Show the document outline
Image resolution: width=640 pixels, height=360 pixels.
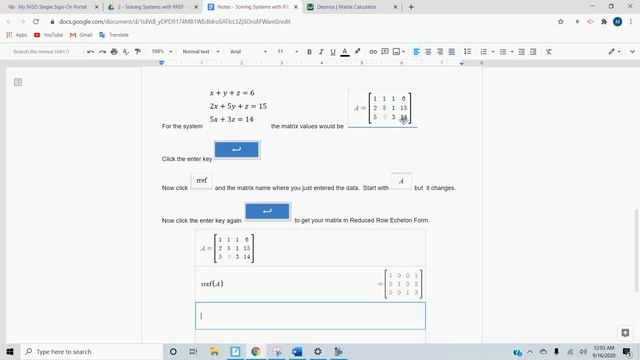tap(18, 82)
